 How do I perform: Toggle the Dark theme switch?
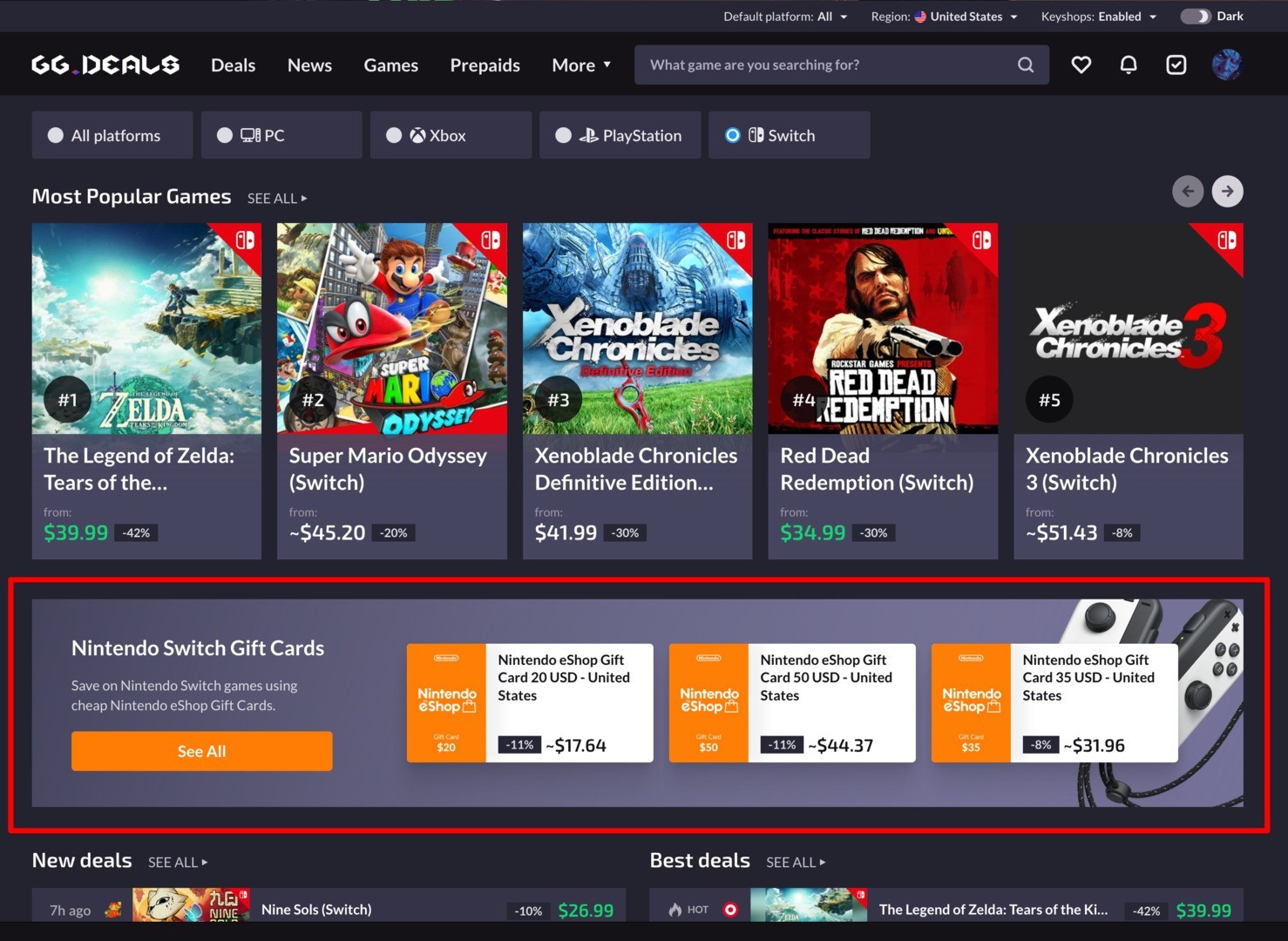pyautogui.click(x=1196, y=17)
